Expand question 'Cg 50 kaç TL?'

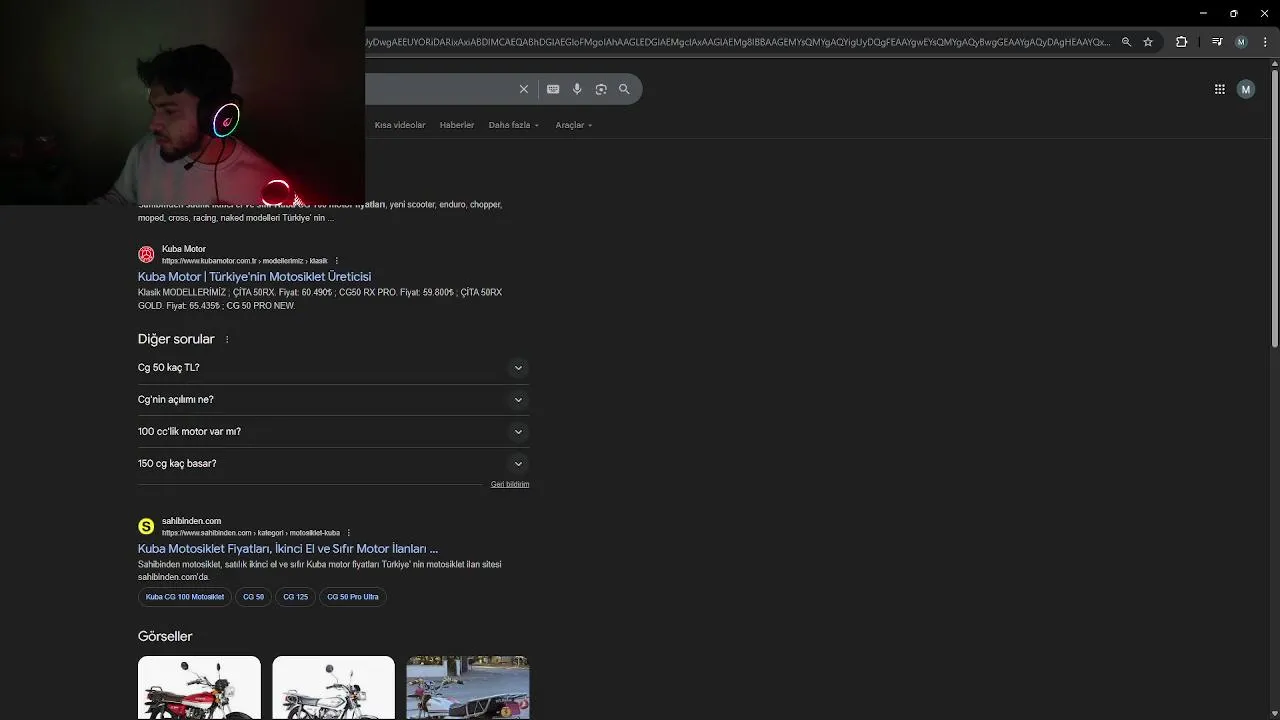tap(333, 368)
